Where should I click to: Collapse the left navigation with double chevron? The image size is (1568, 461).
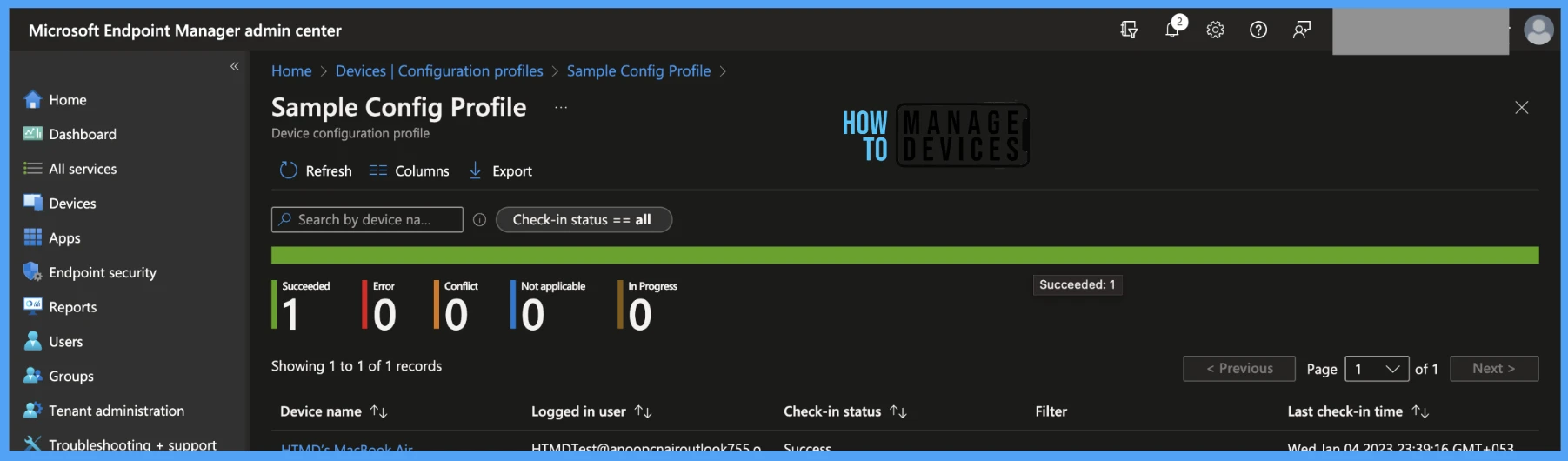(234, 66)
